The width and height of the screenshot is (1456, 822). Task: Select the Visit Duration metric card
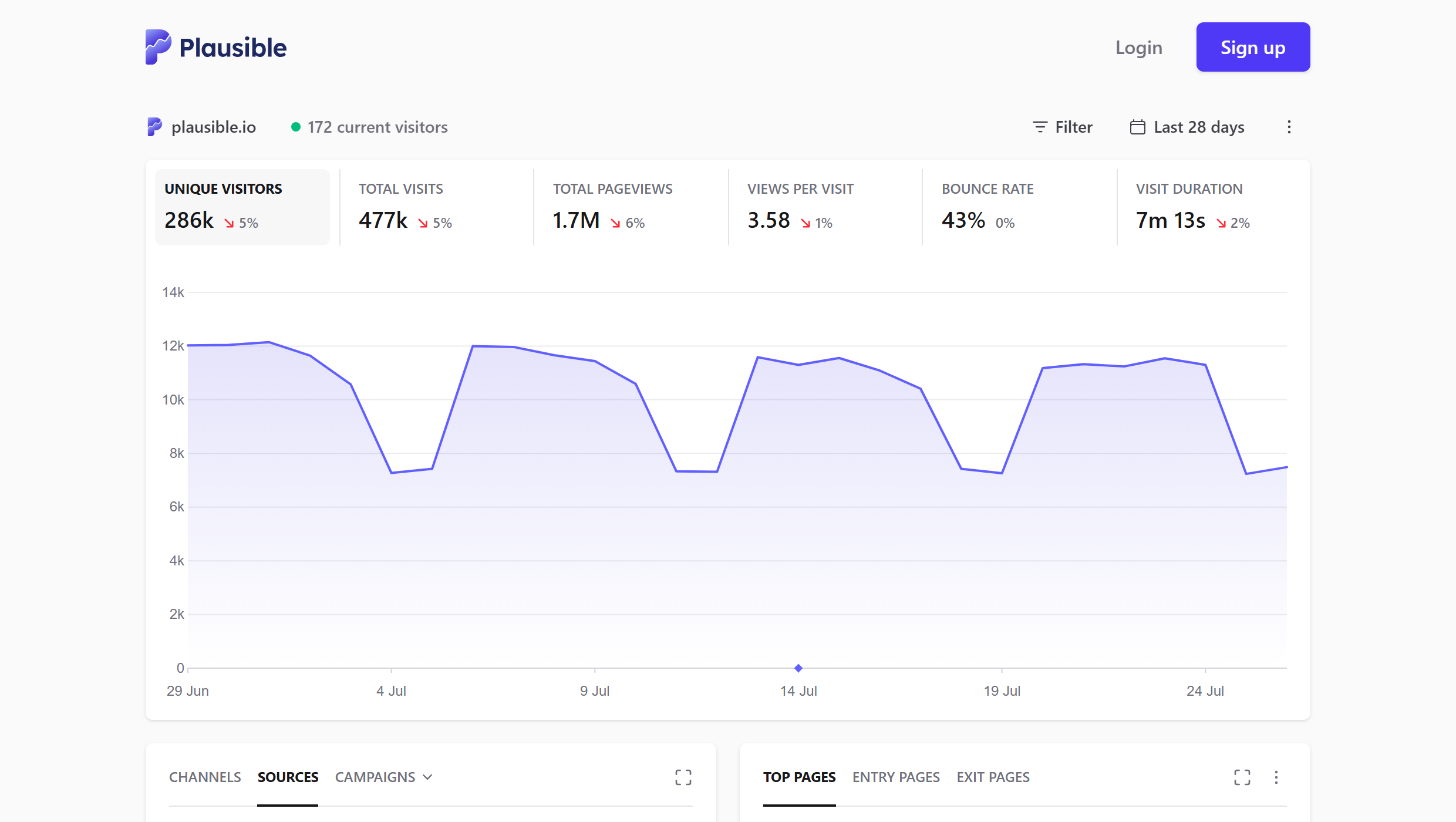pyautogui.click(x=1214, y=207)
